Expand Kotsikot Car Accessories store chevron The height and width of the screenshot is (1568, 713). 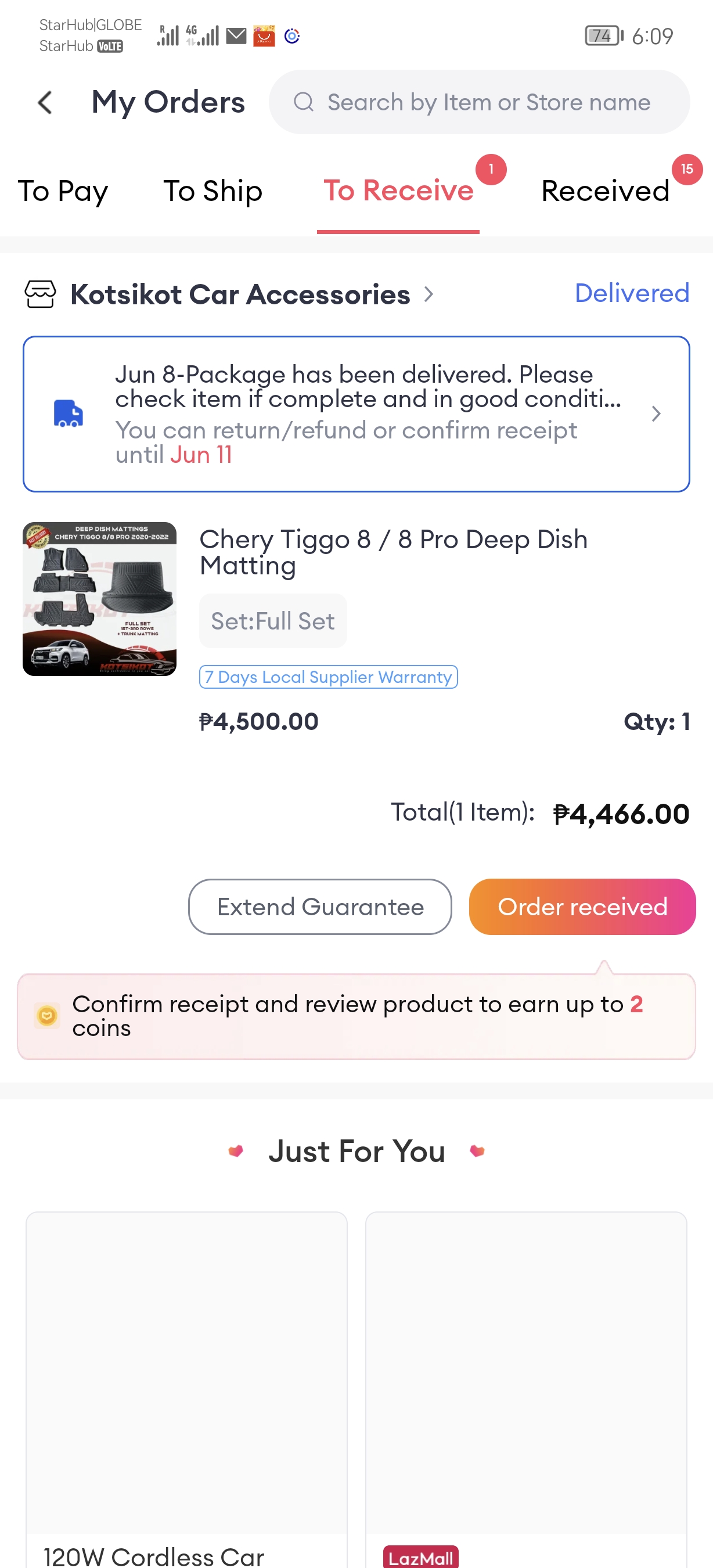(x=429, y=294)
